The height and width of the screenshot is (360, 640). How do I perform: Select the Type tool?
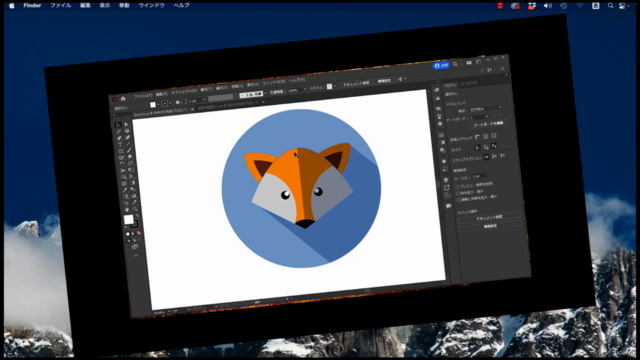point(120,144)
